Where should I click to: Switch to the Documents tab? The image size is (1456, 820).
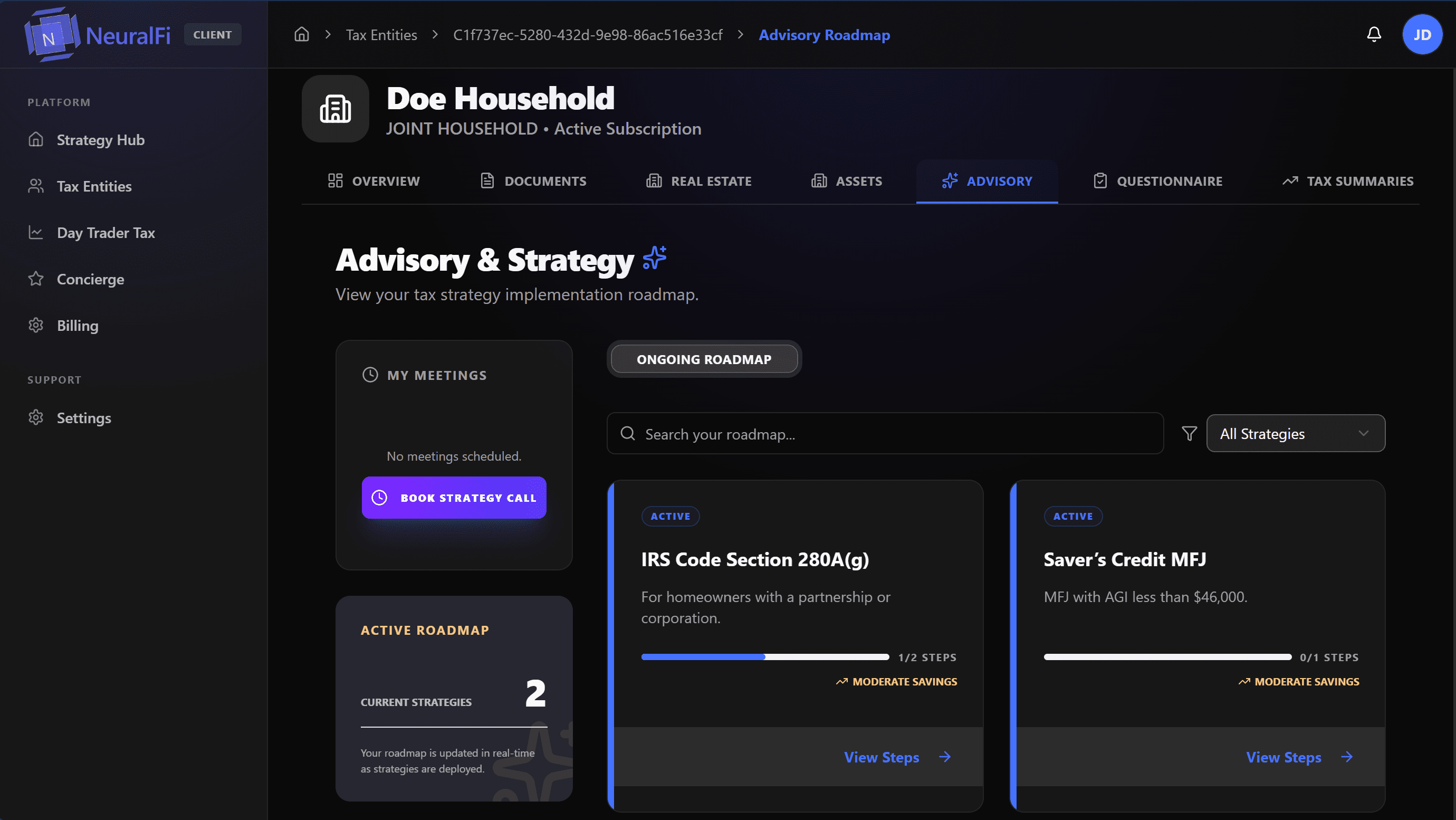coord(532,181)
